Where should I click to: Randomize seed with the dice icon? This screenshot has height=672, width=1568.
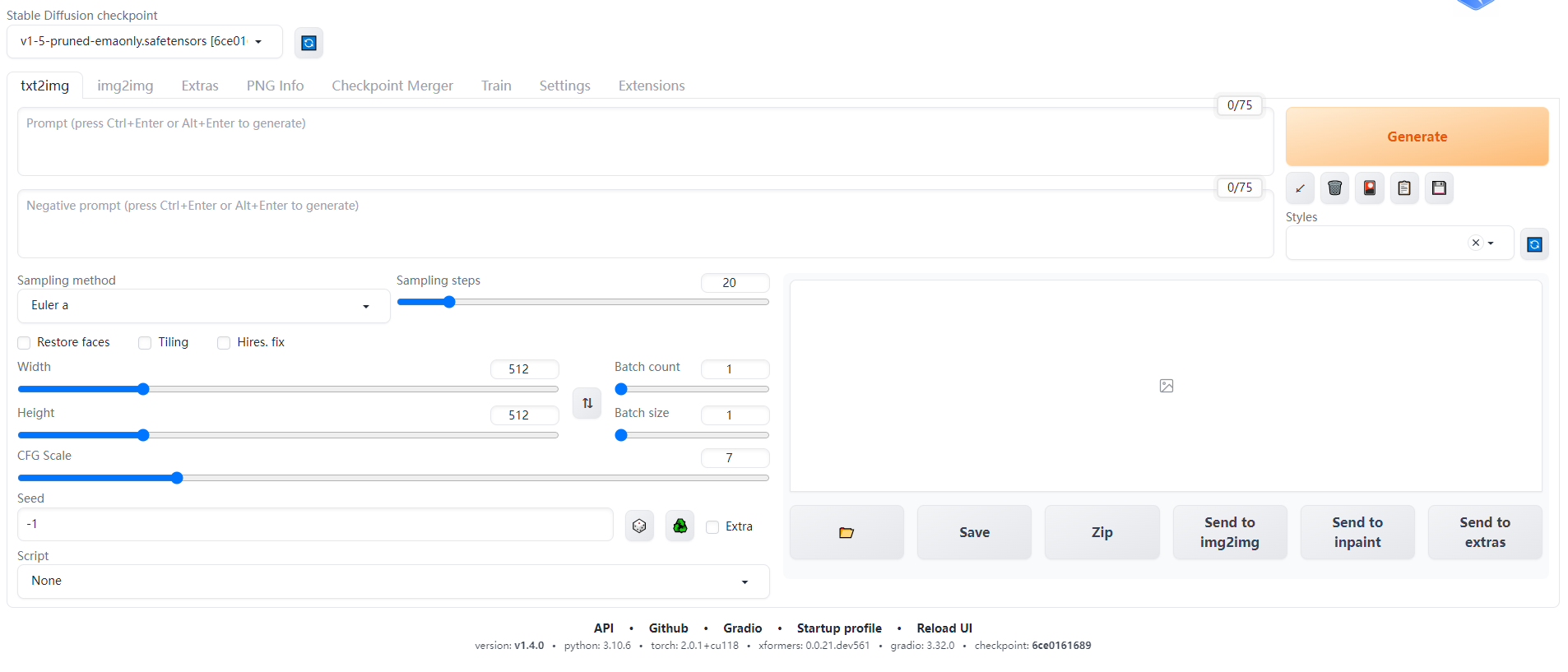click(x=639, y=526)
